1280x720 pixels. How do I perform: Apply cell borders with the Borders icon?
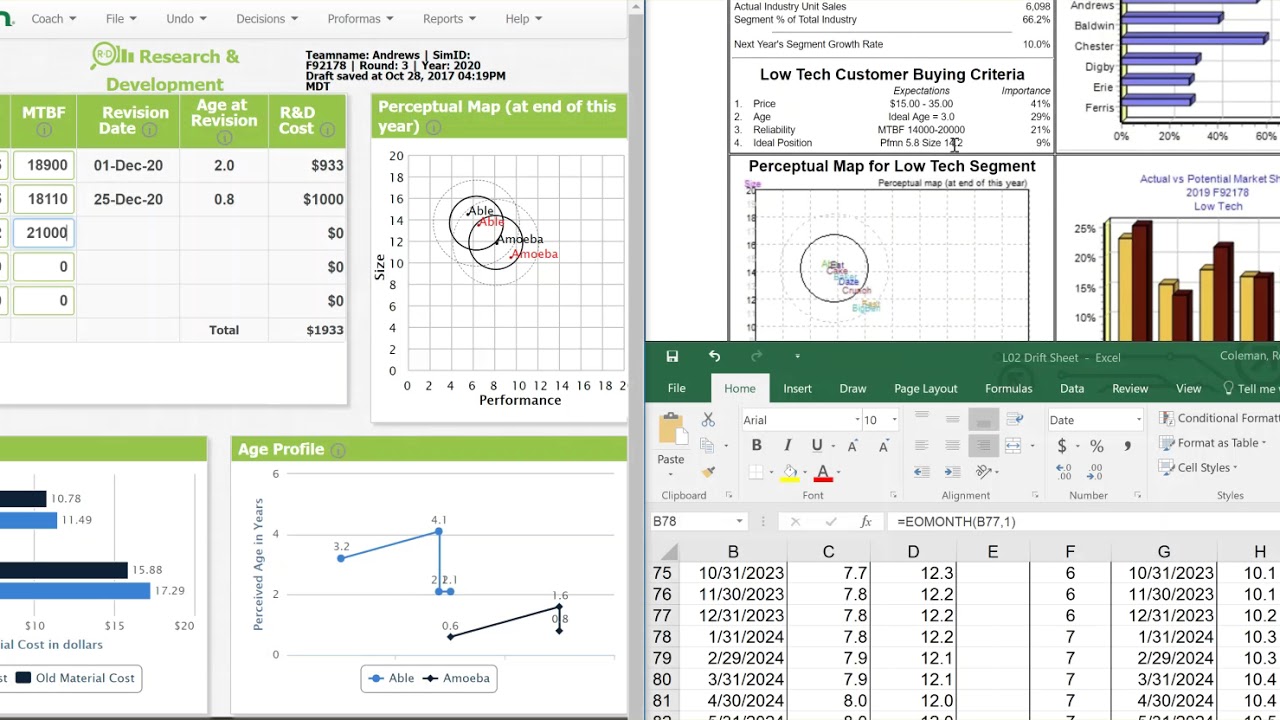757,472
